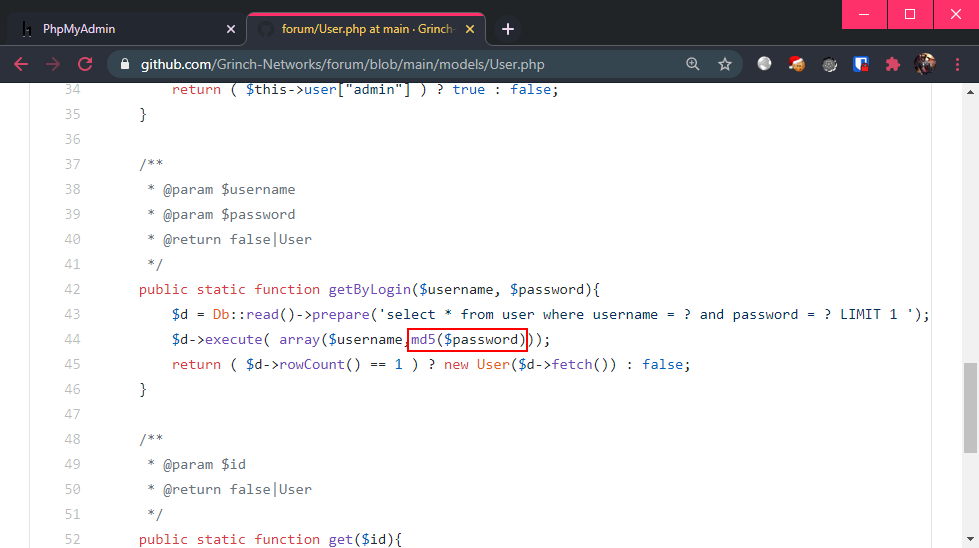Reload the GitHub page
Image resolution: width=979 pixels, height=548 pixels.
point(85,64)
